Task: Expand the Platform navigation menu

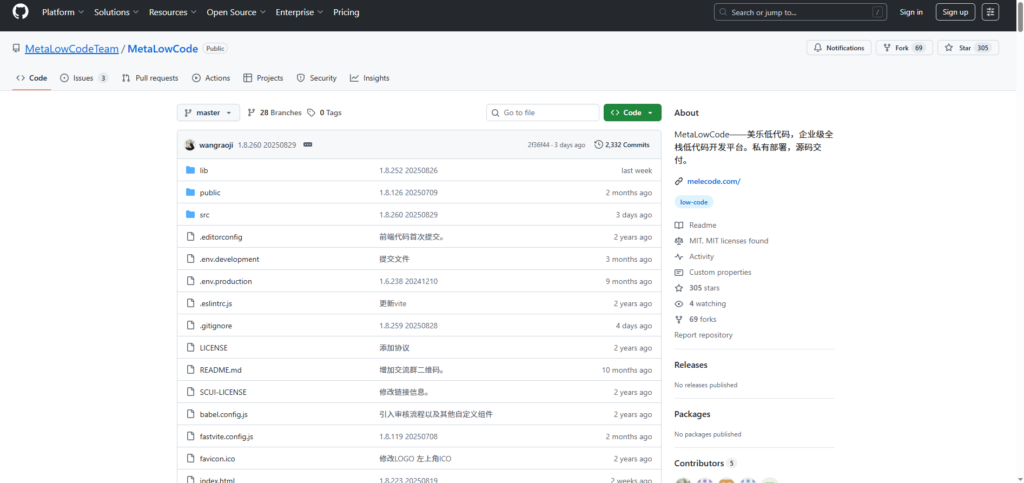Action: pos(62,12)
